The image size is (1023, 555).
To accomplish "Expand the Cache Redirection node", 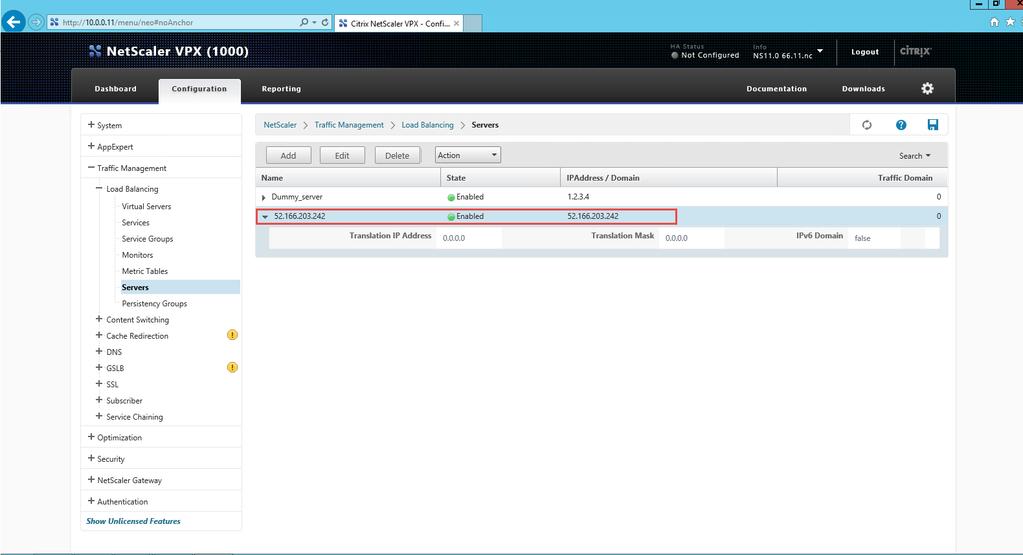I will point(99,335).
